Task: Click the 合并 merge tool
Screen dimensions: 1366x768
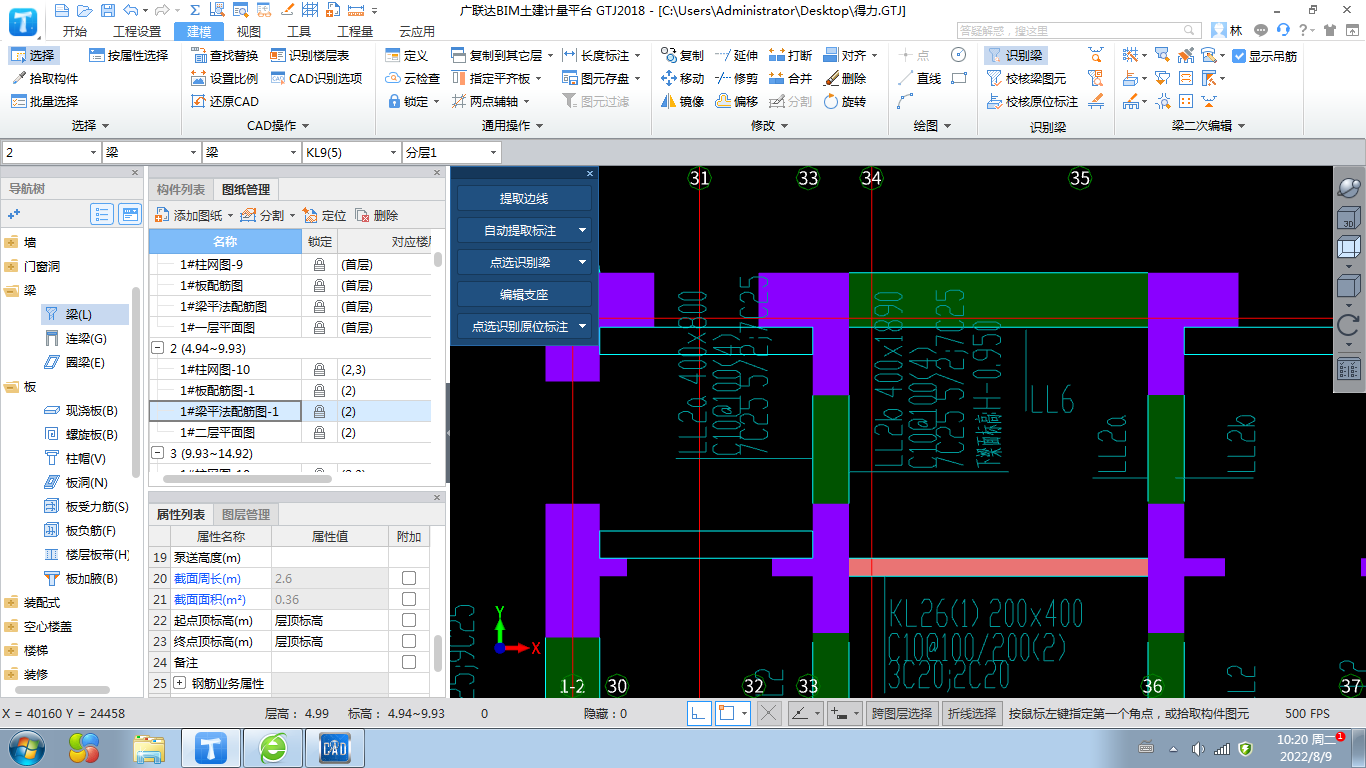Action: [790, 78]
